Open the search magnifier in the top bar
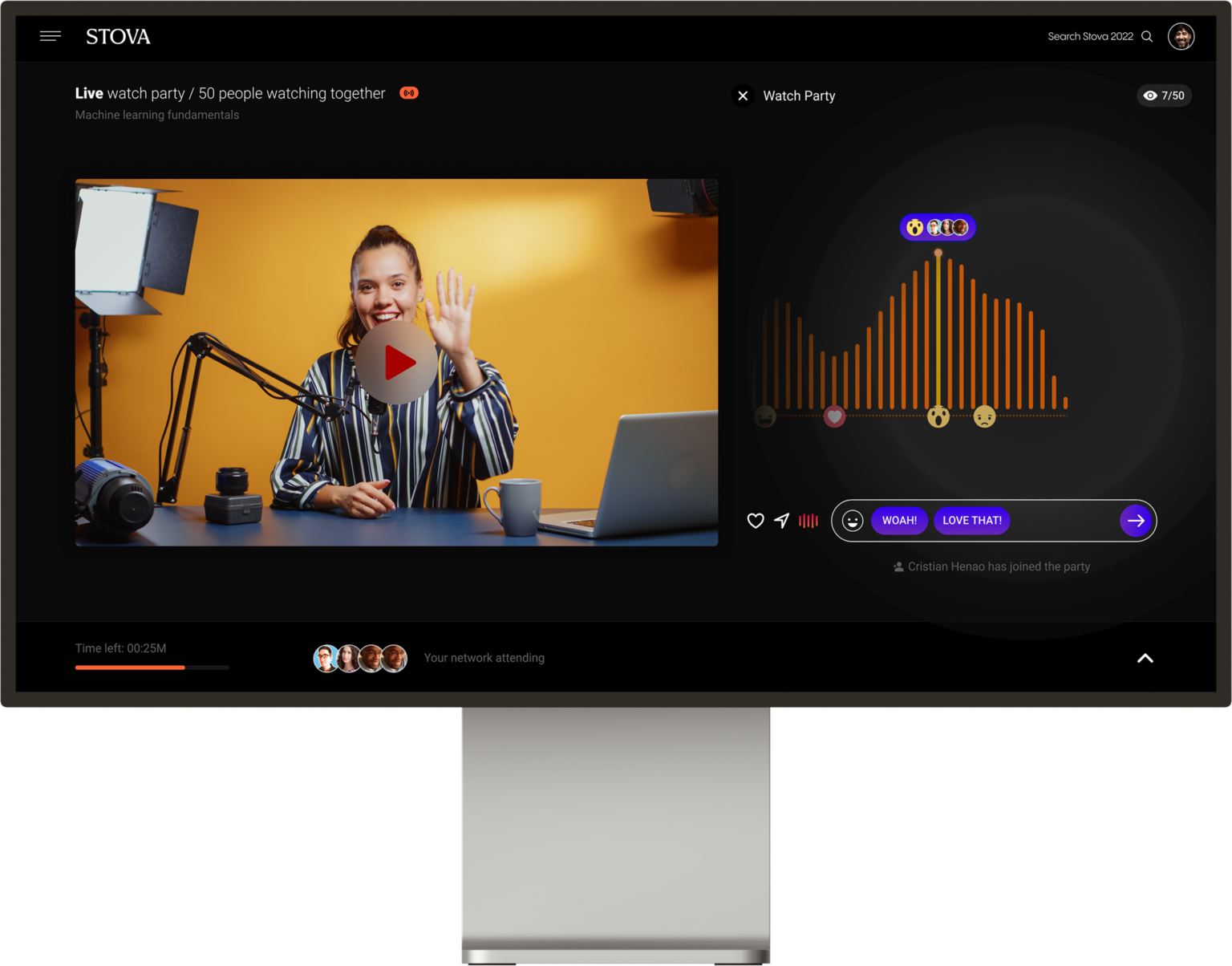Image resolution: width=1232 pixels, height=966 pixels. [x=1147, y=36]
